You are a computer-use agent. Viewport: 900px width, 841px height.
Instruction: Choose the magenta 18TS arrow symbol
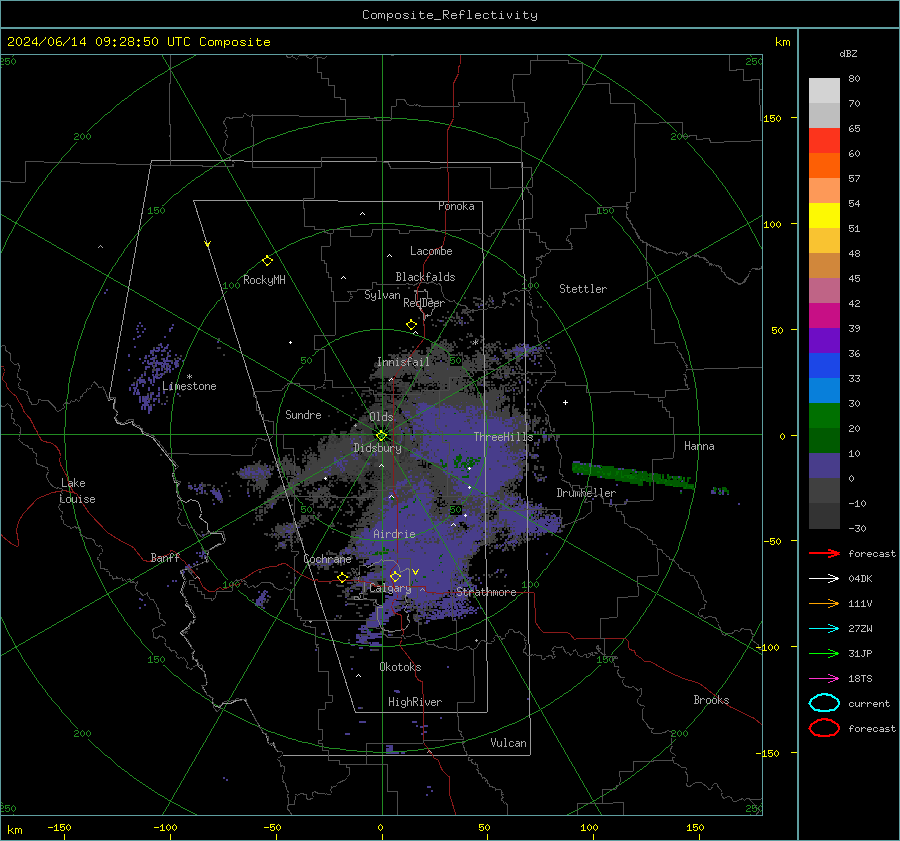coord(824,679)
